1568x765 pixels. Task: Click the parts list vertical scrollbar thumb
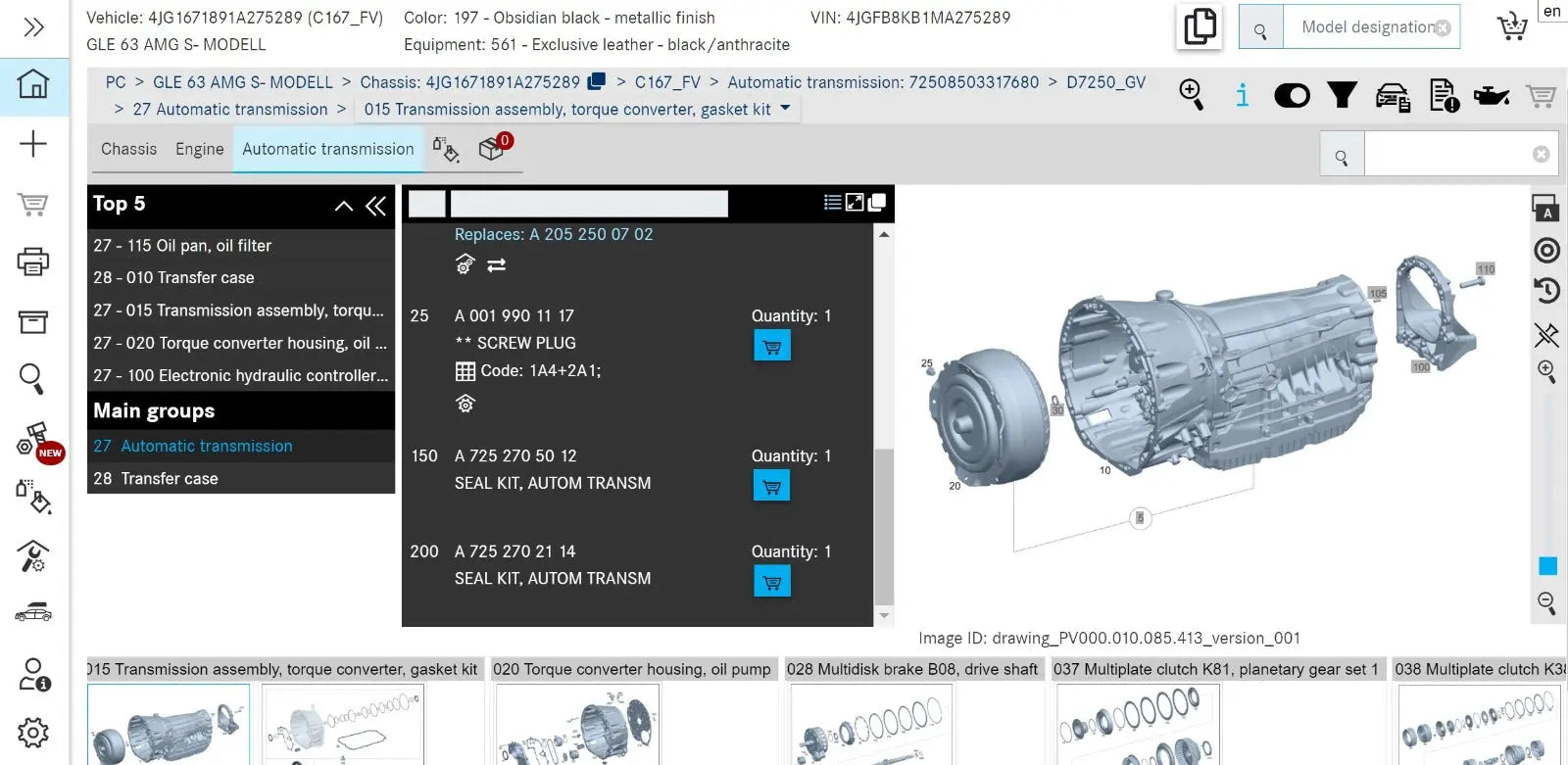point(884,527)
